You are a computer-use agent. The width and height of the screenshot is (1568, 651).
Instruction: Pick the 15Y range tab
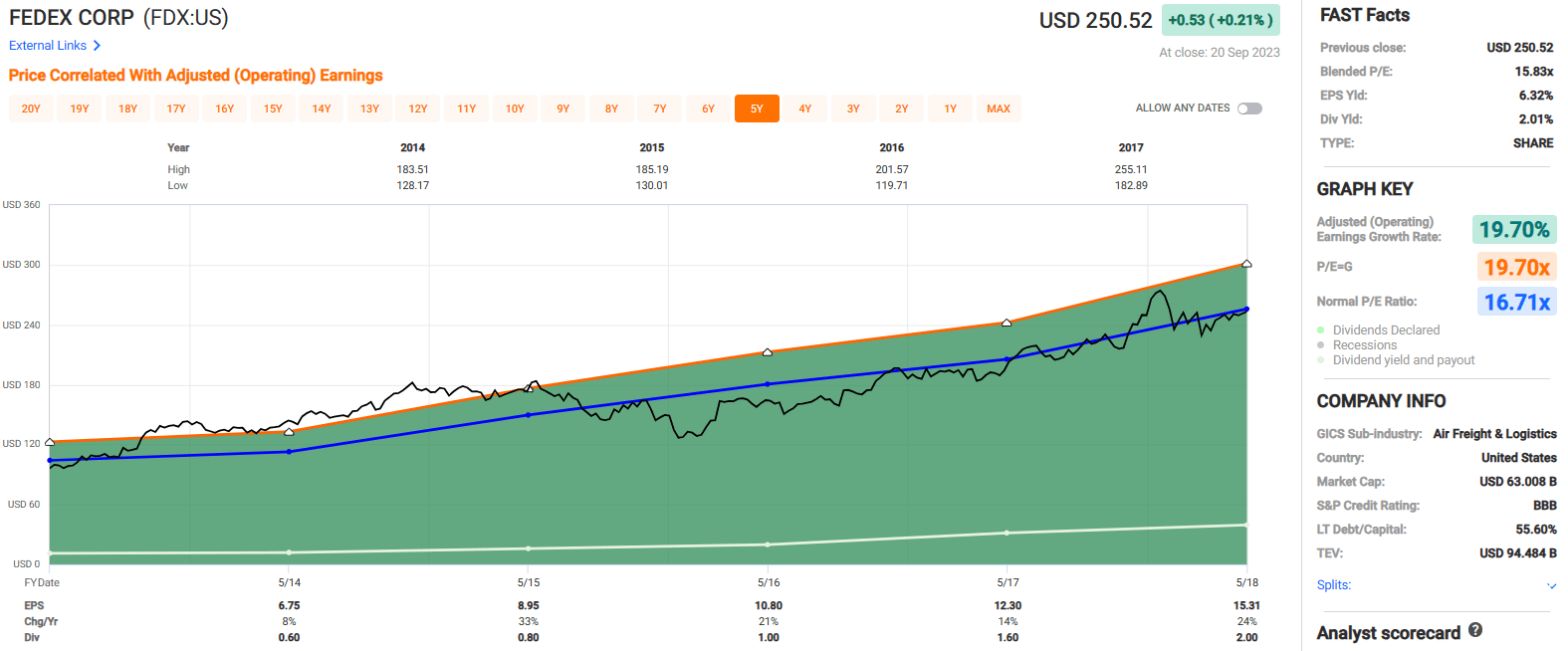click(x=273, y=108)
